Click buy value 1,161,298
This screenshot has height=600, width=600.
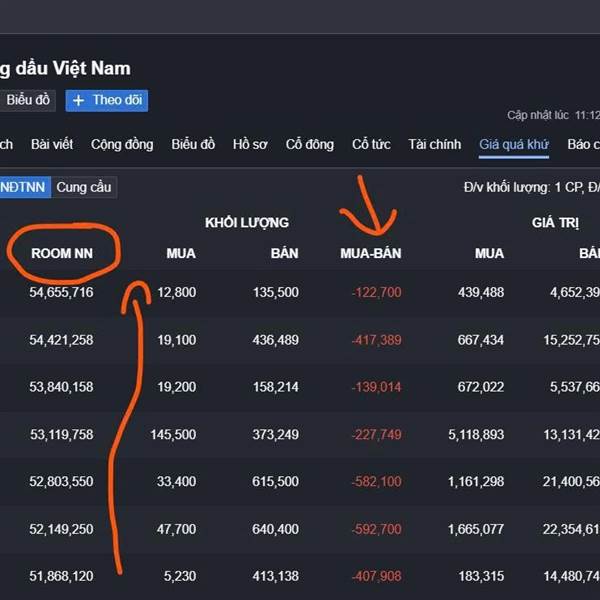[476, 481]
